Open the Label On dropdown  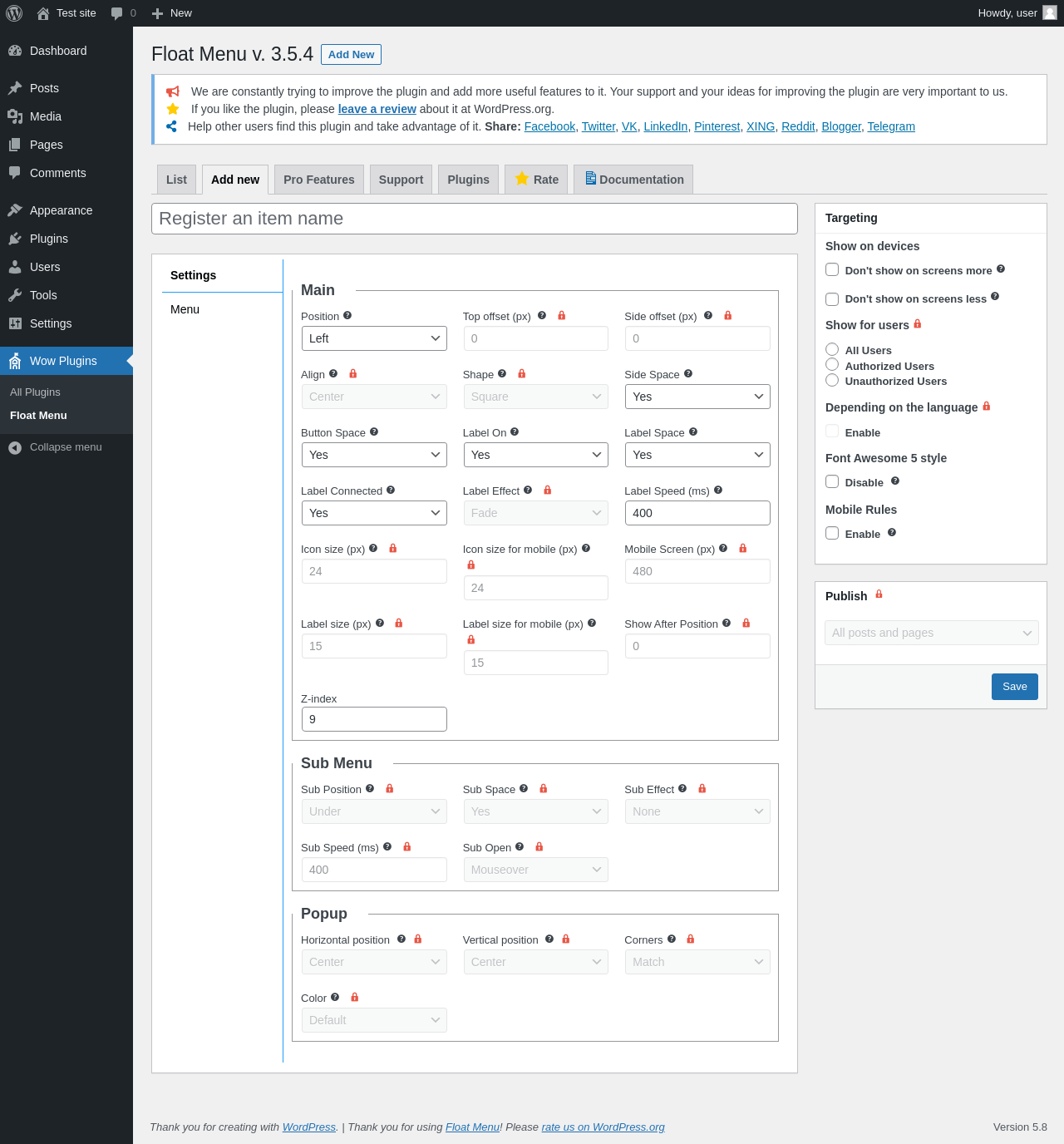pyautogui.click(x=536, y=455)
